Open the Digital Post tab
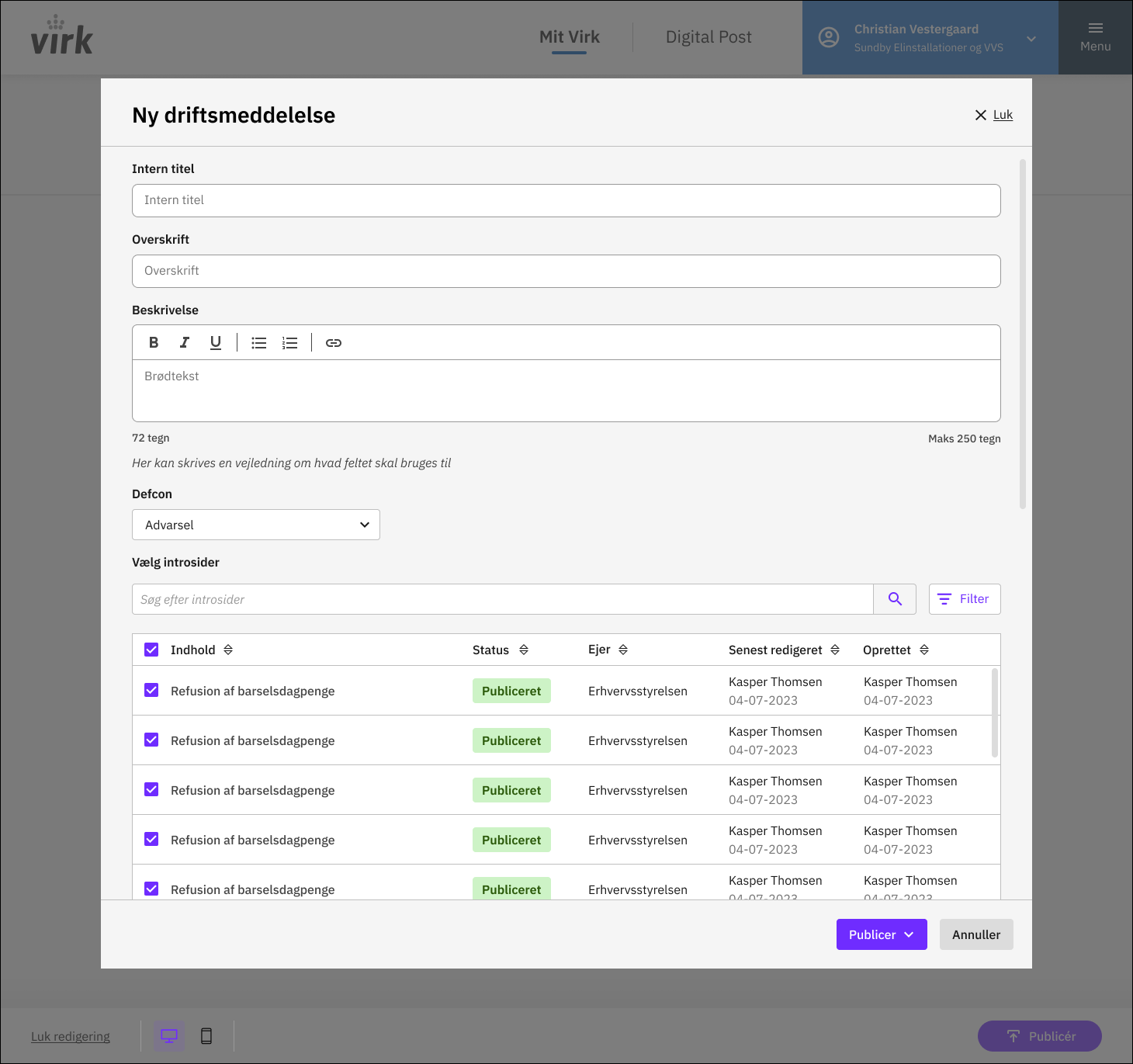1133x1064 pixels. [x=709, y=37]
